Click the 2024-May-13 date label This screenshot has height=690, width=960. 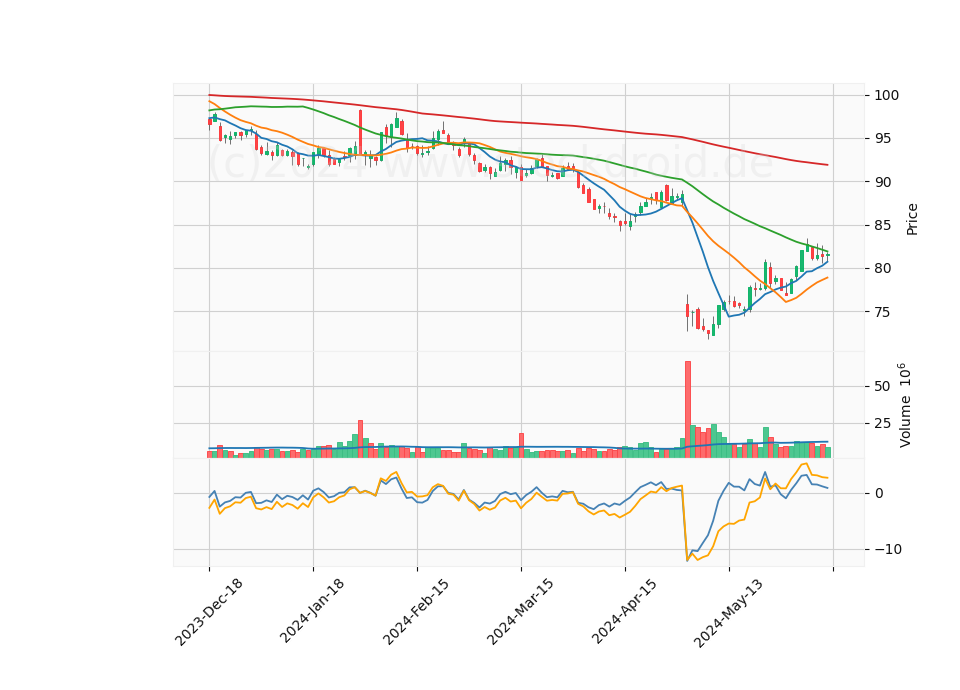click(x=729, y=613)
